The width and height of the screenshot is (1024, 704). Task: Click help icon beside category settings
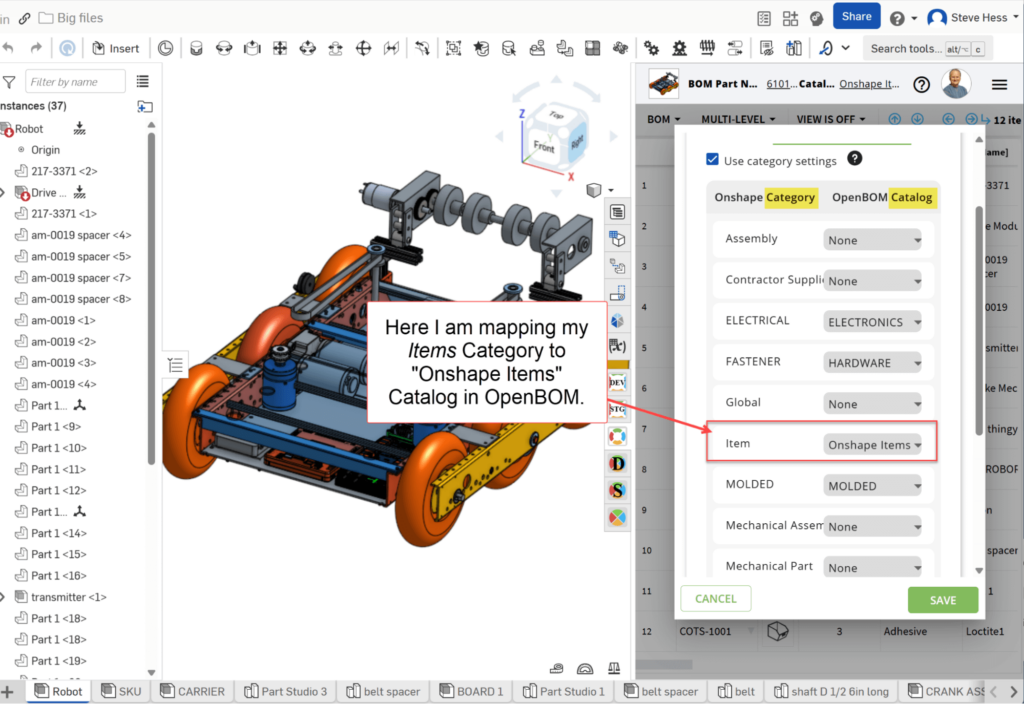[854, 159]
